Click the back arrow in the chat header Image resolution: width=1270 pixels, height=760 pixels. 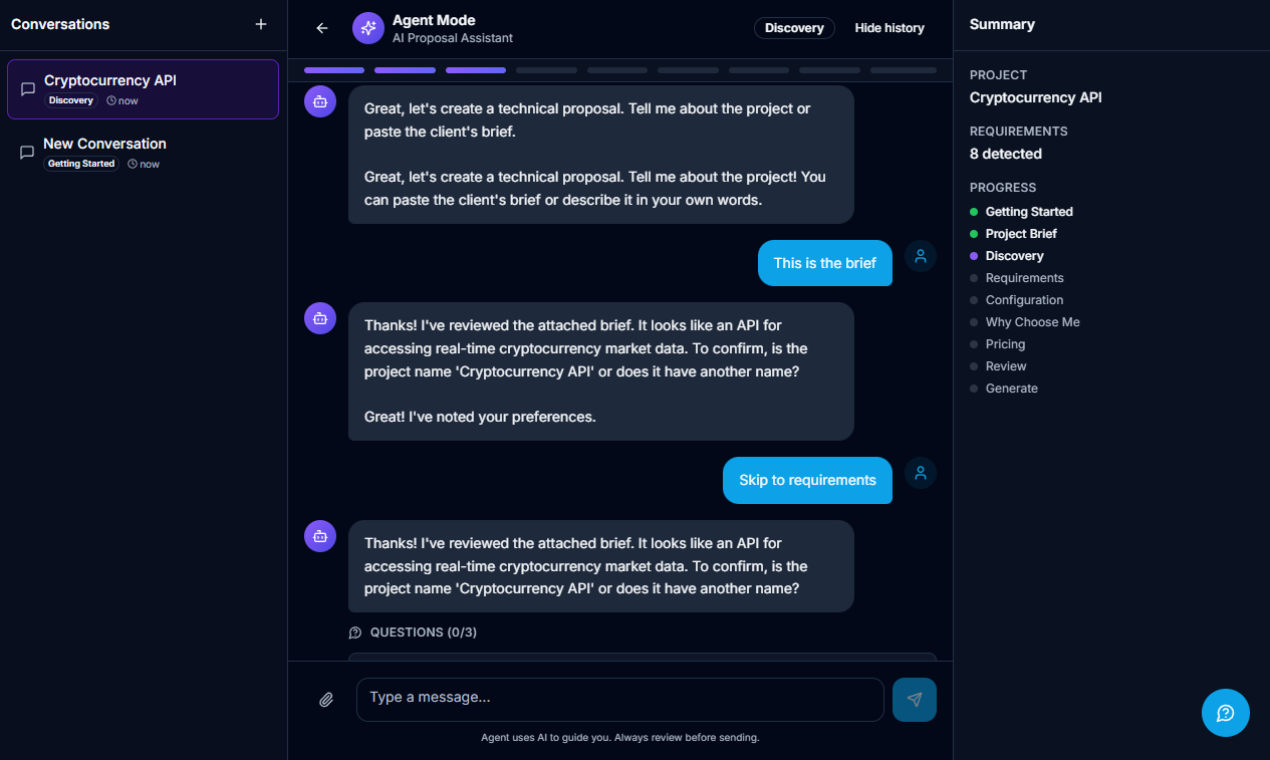point(321,28)
